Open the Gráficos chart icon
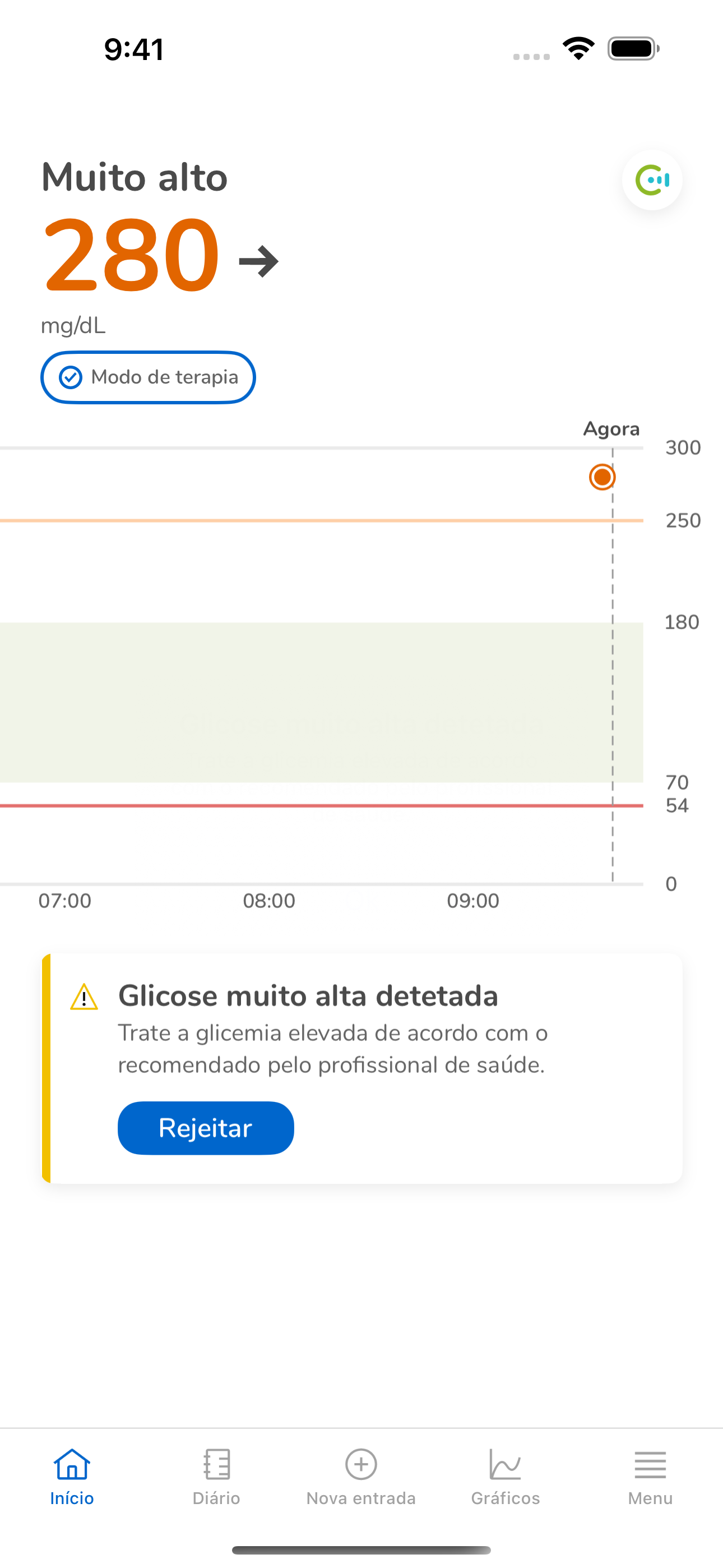This screenshot has height=1568, width=723. [x=505, y=1463]
